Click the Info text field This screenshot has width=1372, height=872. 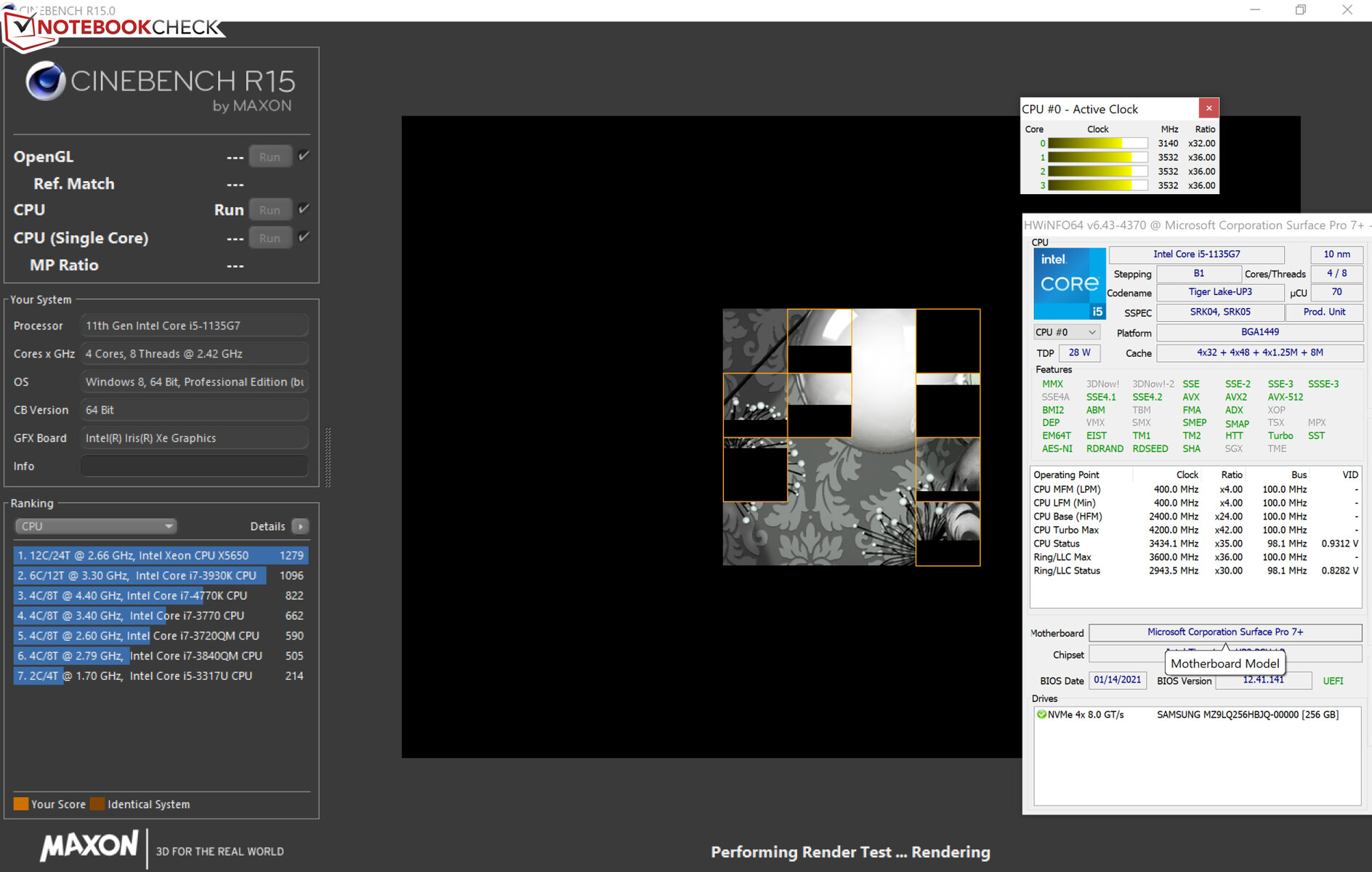tap(194, 466)
